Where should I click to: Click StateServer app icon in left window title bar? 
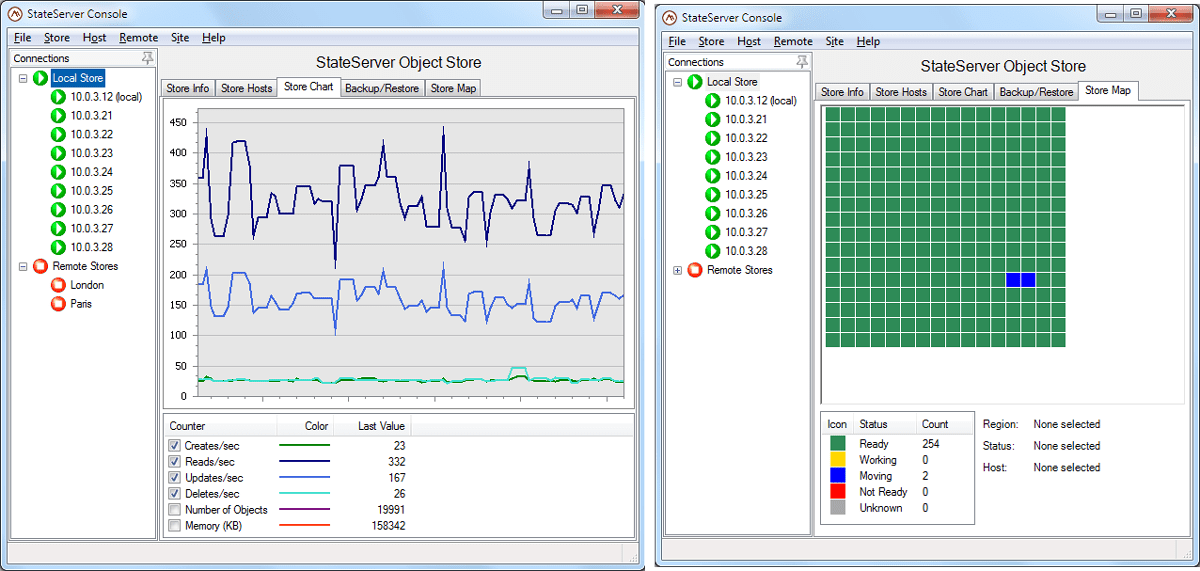[17, 14]
